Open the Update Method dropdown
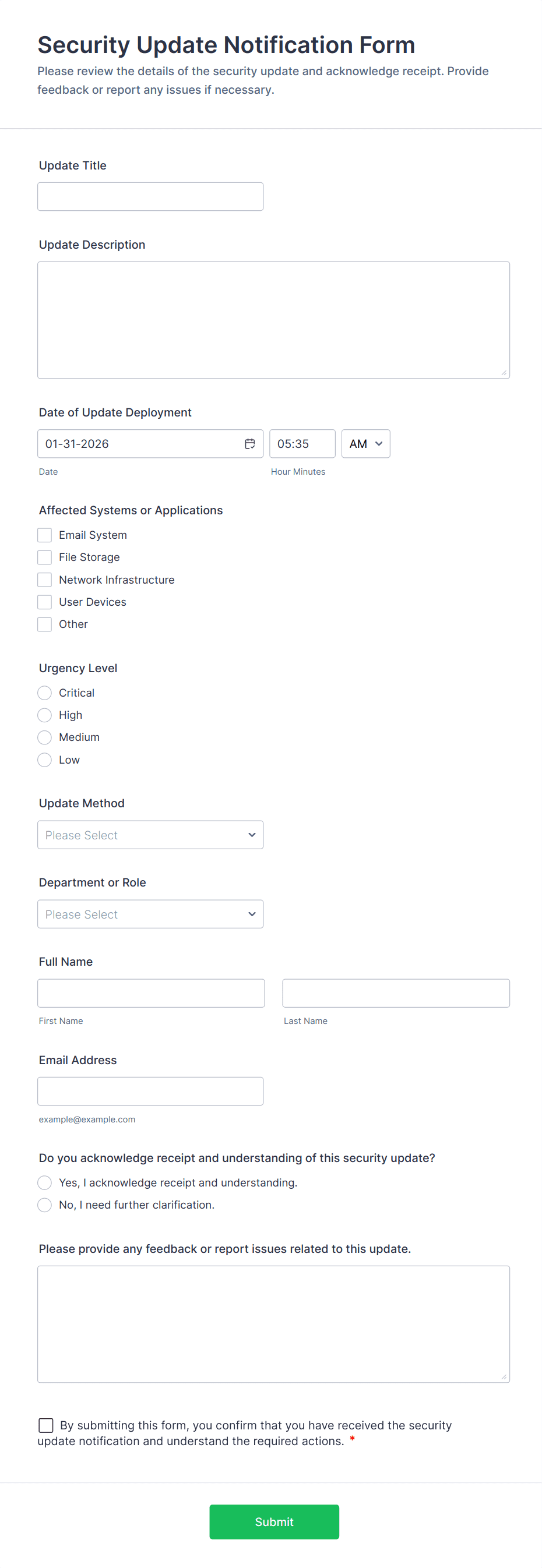 point(150,835)
